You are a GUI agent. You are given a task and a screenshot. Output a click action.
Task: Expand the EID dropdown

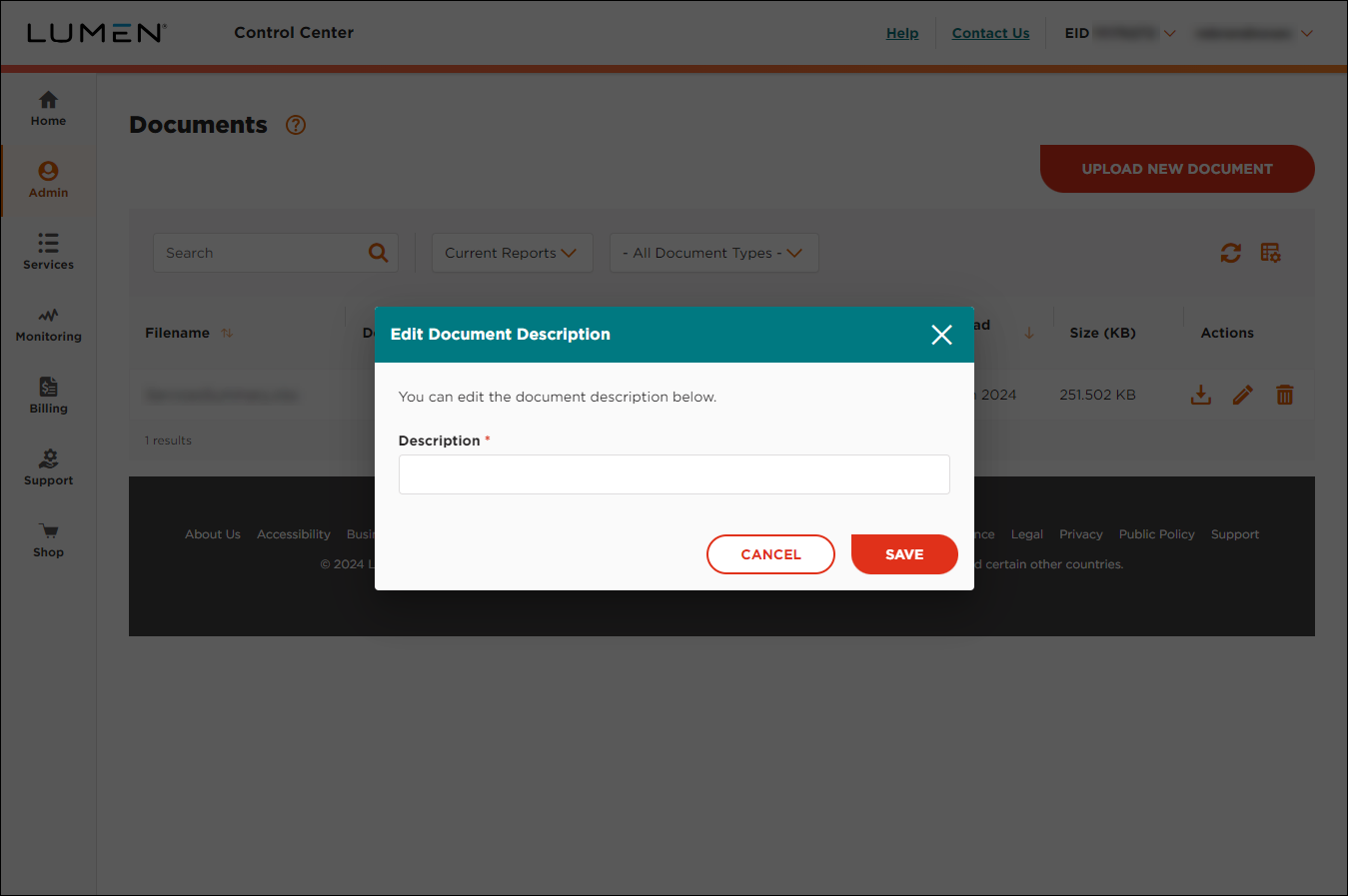click(1169, 33)
